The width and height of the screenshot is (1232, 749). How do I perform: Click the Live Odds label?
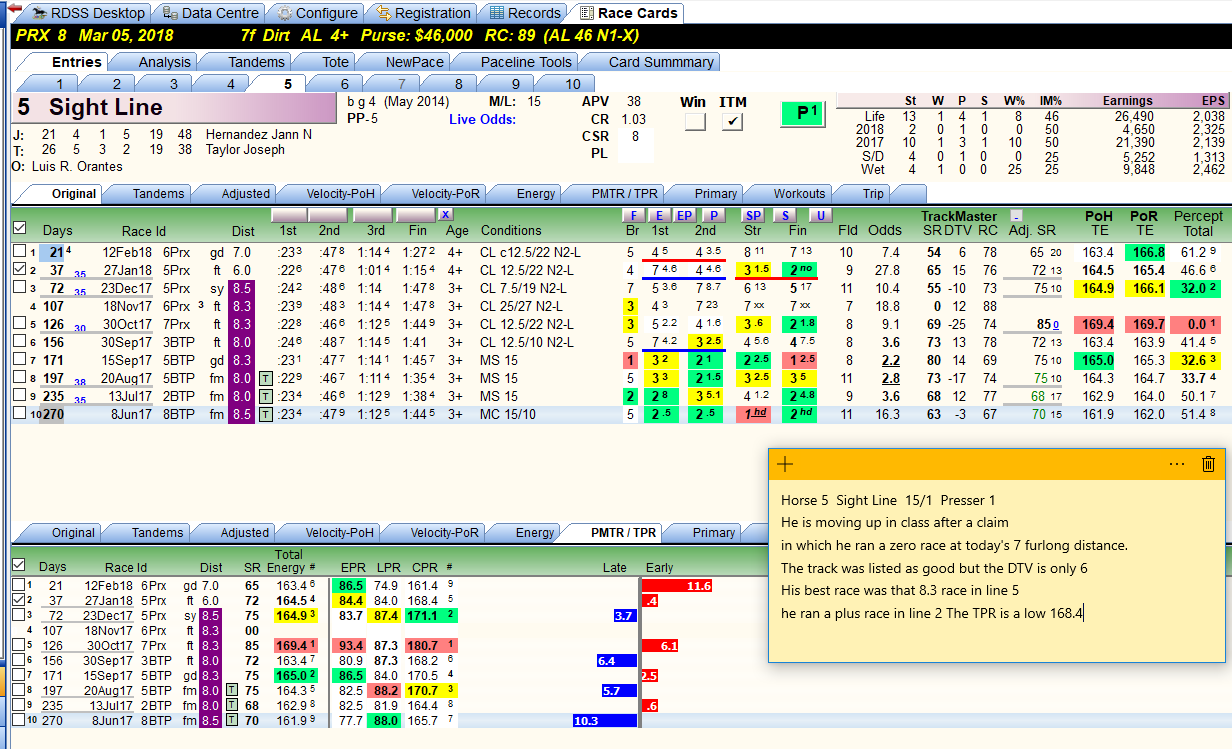tap(483, 120)
